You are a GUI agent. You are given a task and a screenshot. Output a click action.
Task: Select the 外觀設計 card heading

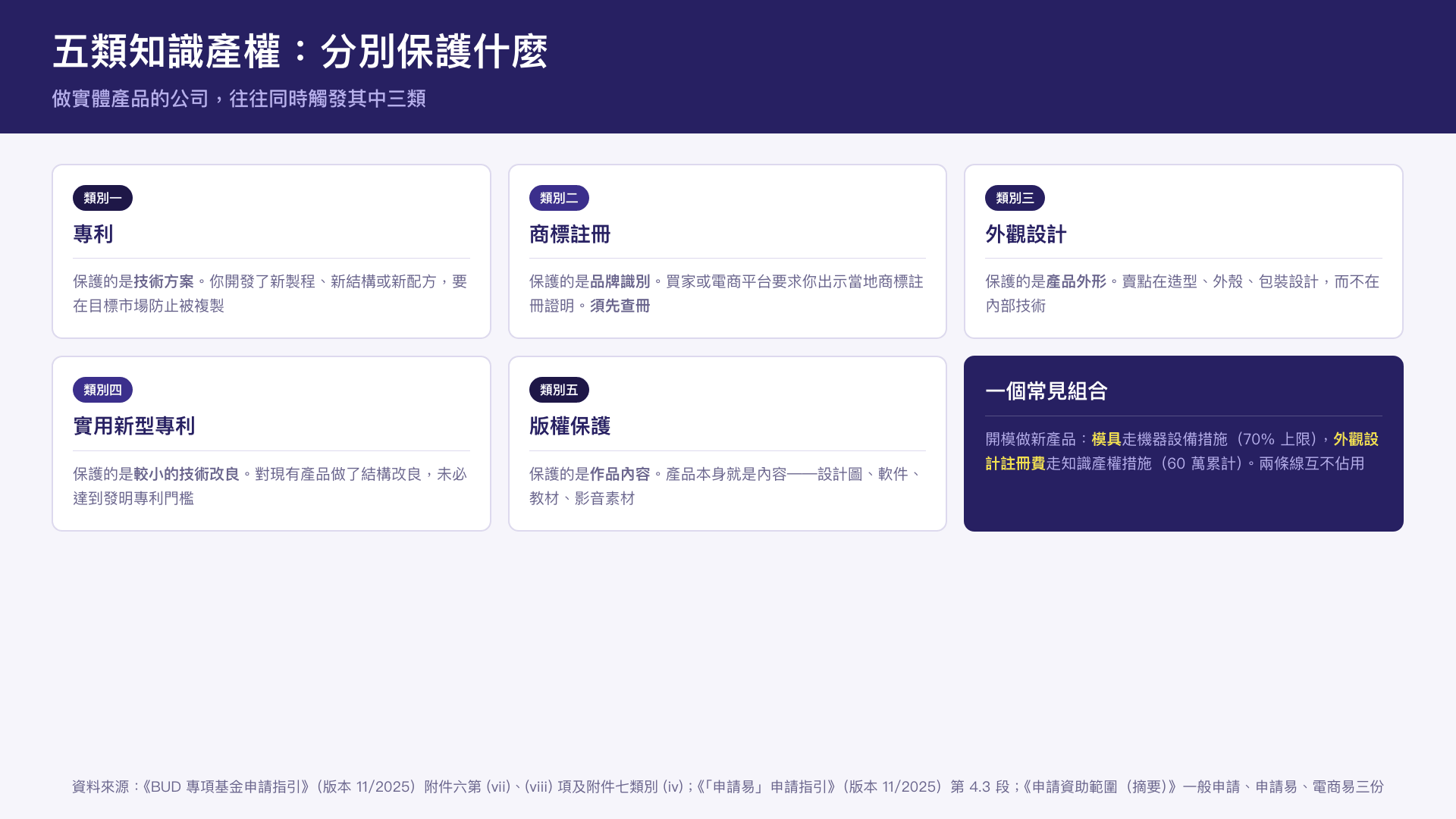[1025, 234]
